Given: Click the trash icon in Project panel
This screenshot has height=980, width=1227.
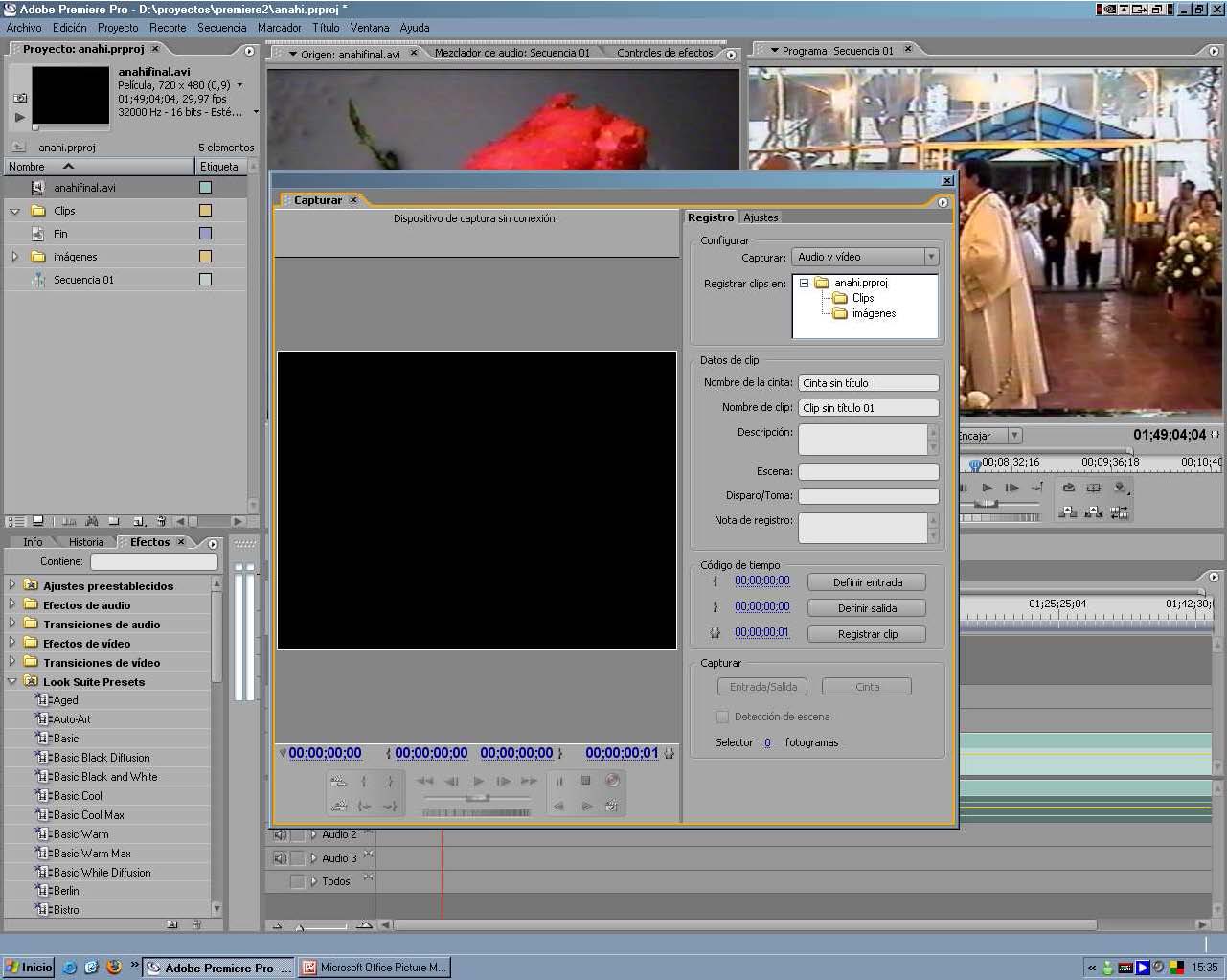Looking at the screenshot, I should [x=162, y=521].
